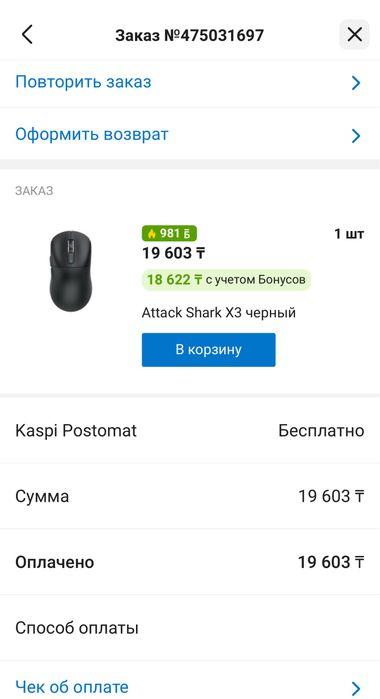Open Оформить возврат link
This screenshot has width=380, height=699.
point(190,135)
